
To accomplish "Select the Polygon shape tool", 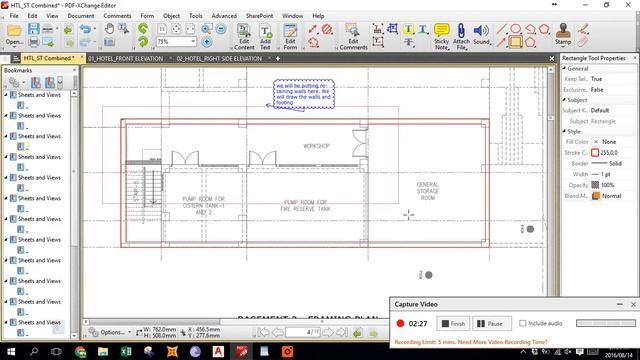I will click(530, 42).
